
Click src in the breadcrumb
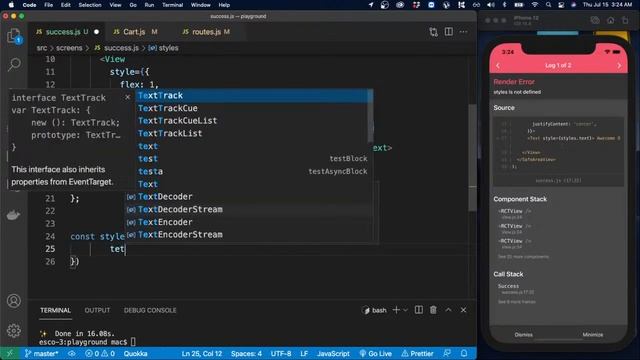click(x=42, y=48)
